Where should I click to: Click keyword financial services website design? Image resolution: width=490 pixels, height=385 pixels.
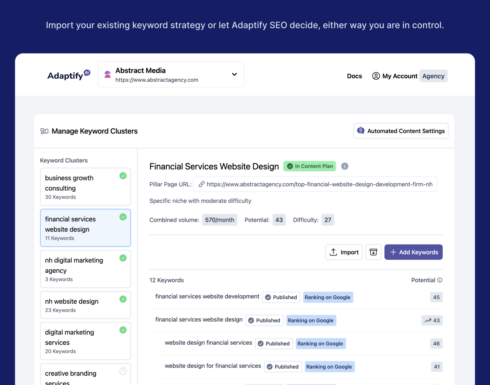coord(199,320)
